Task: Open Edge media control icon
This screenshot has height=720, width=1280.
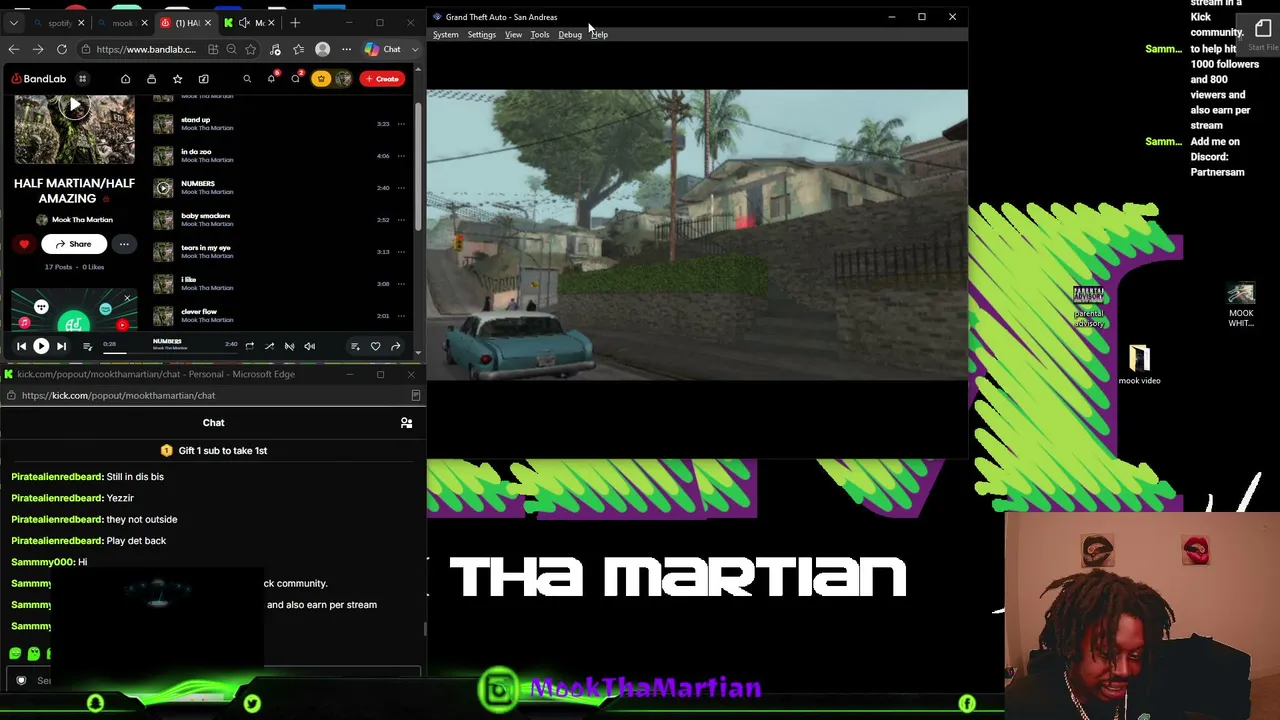Action: tap(275, 49)
